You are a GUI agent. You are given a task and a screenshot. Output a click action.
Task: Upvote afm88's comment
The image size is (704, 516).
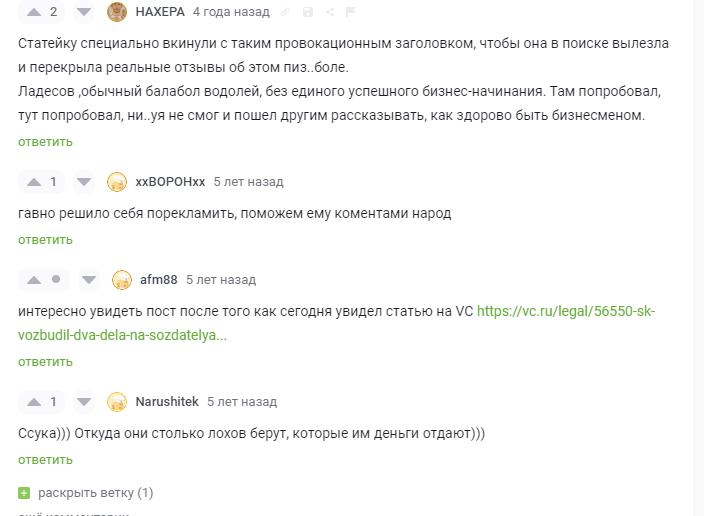click(34, 280)
